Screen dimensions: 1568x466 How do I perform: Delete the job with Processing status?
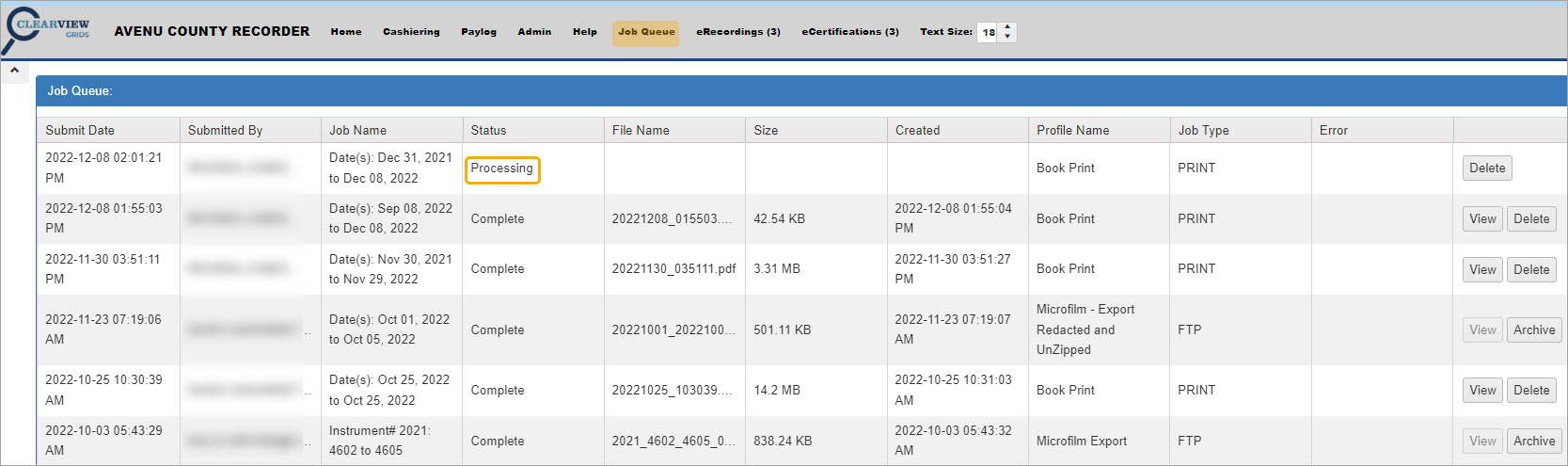1487,169
